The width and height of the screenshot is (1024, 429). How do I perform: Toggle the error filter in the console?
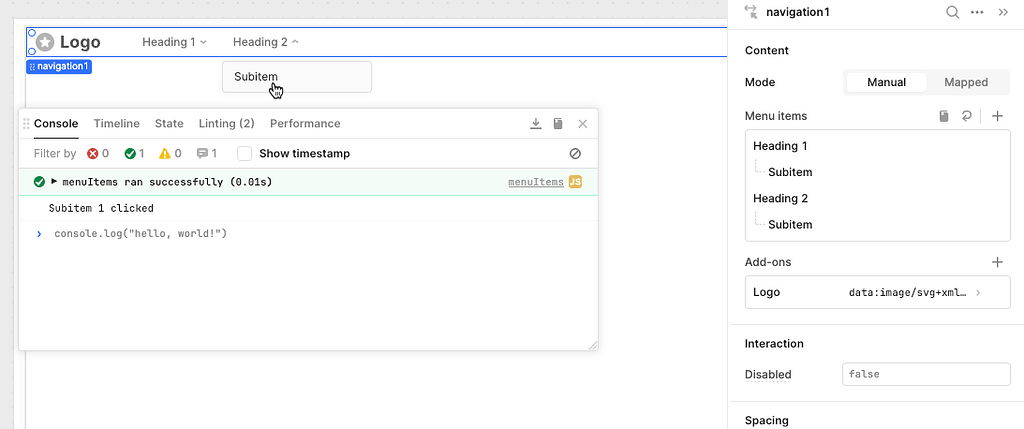click(x=98, y=154)
